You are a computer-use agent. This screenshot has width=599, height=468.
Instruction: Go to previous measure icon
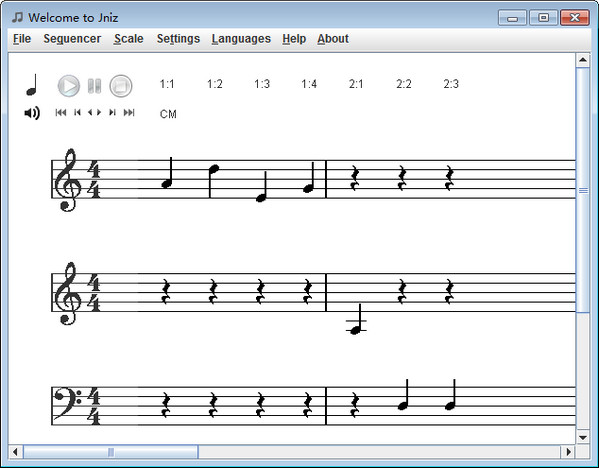[77, 112]
